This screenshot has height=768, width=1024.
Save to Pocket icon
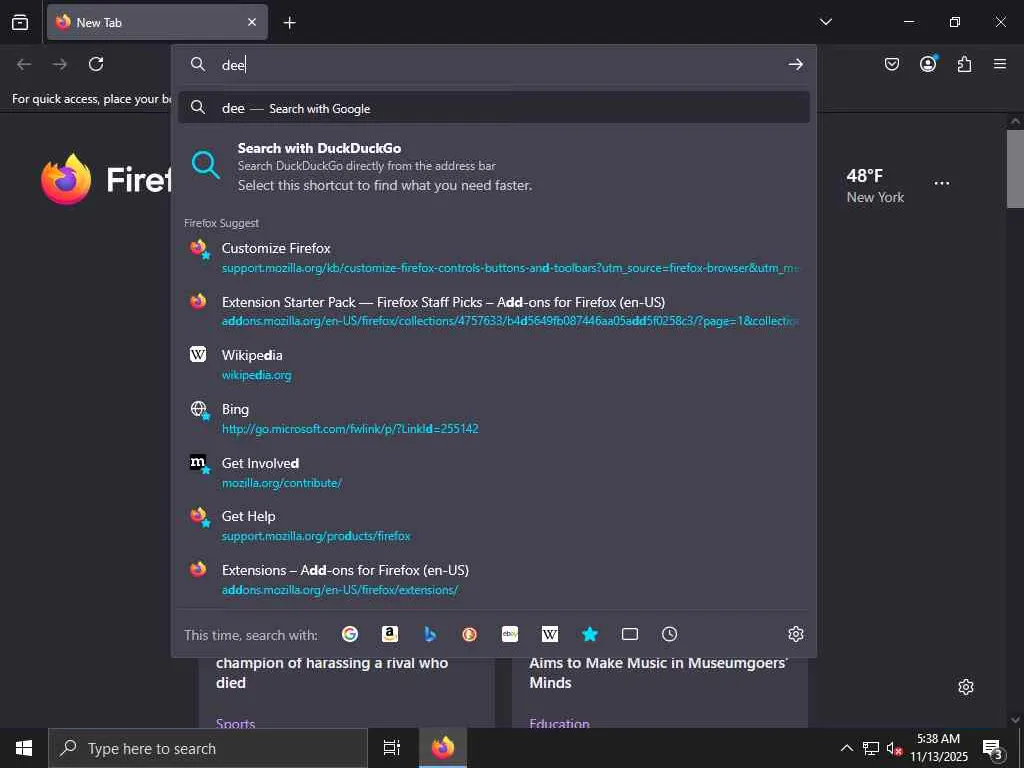click(x=891, y=64)
